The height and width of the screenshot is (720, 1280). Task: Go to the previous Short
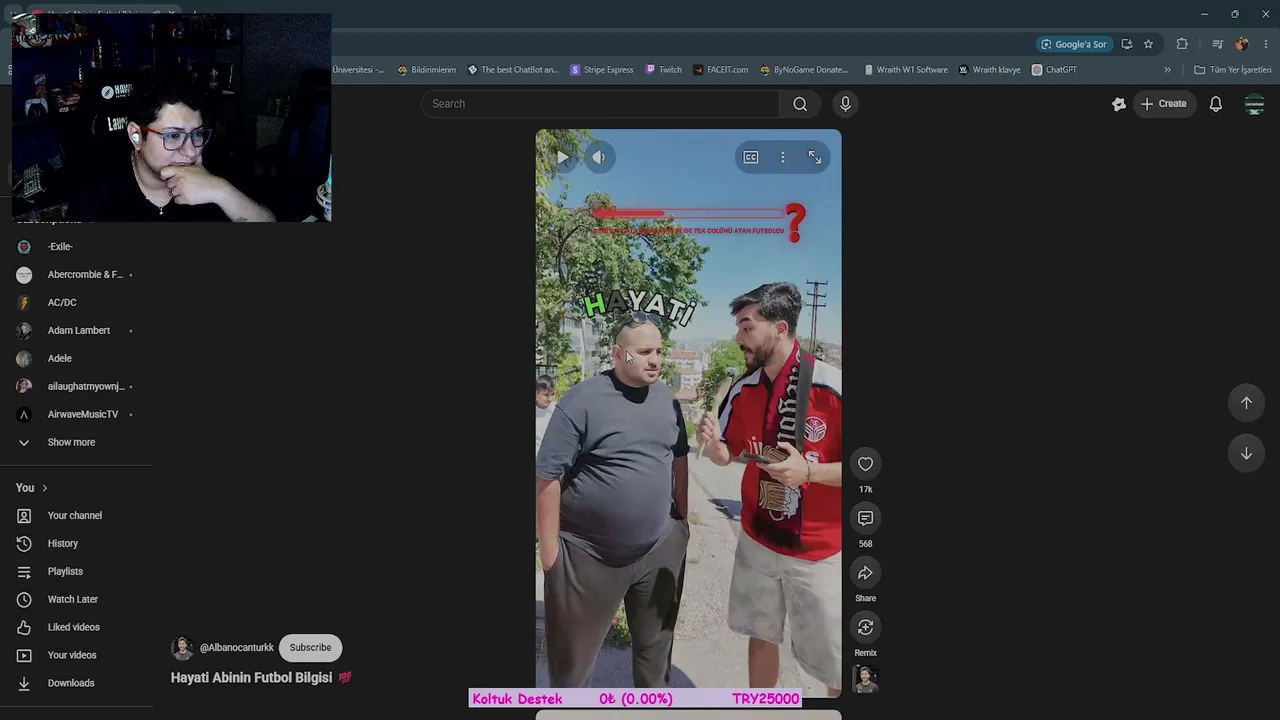tap(1246, 403)
